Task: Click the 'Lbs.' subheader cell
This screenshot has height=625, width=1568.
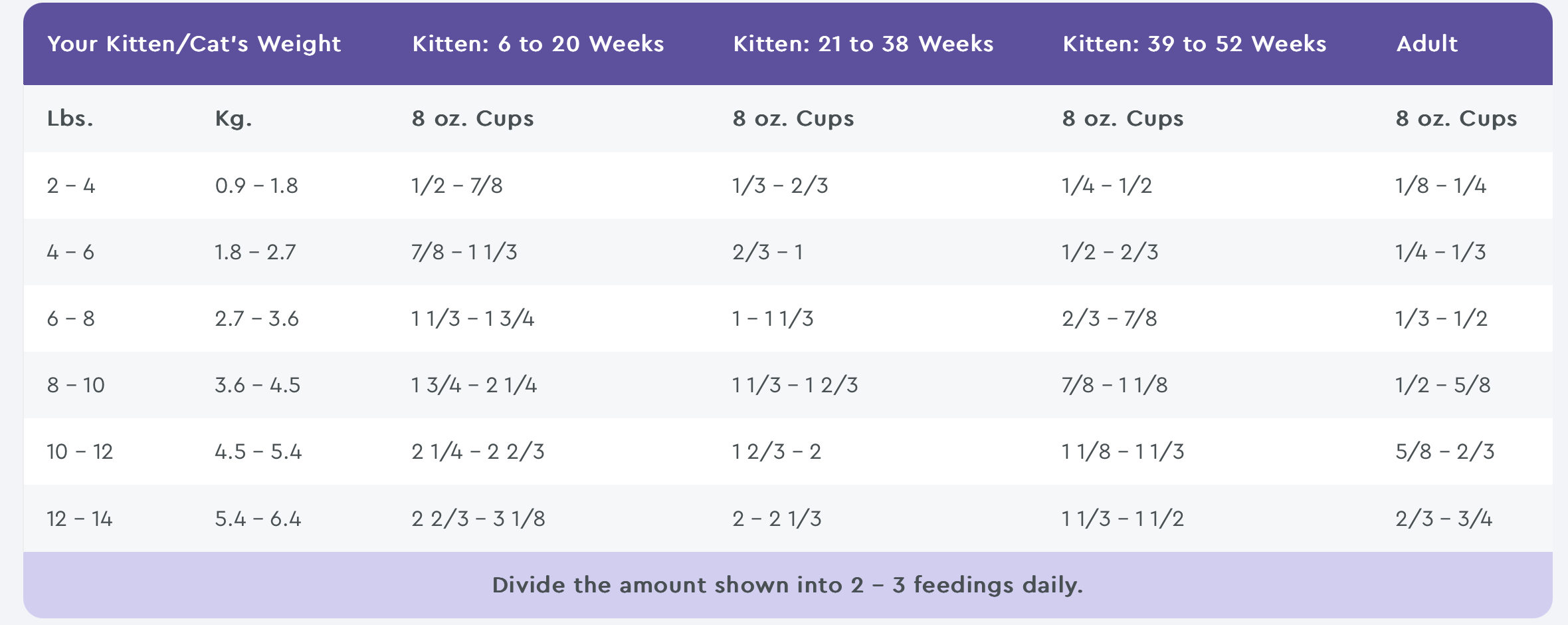Action: click(x=70, y=118)
